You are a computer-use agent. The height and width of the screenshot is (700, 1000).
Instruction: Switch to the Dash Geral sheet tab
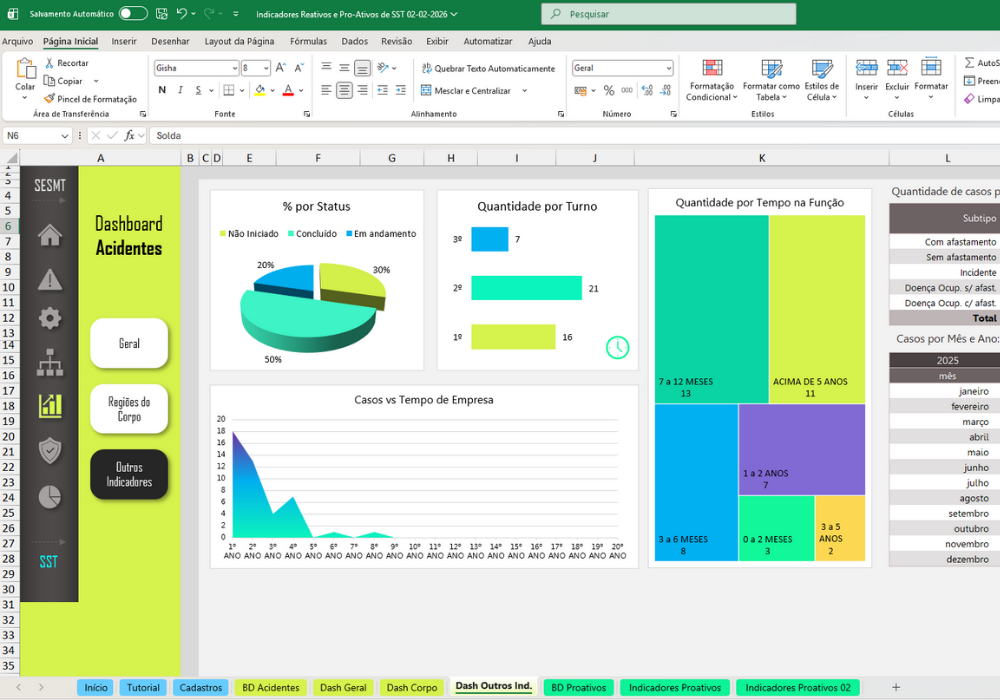click(x=343, y=687)
